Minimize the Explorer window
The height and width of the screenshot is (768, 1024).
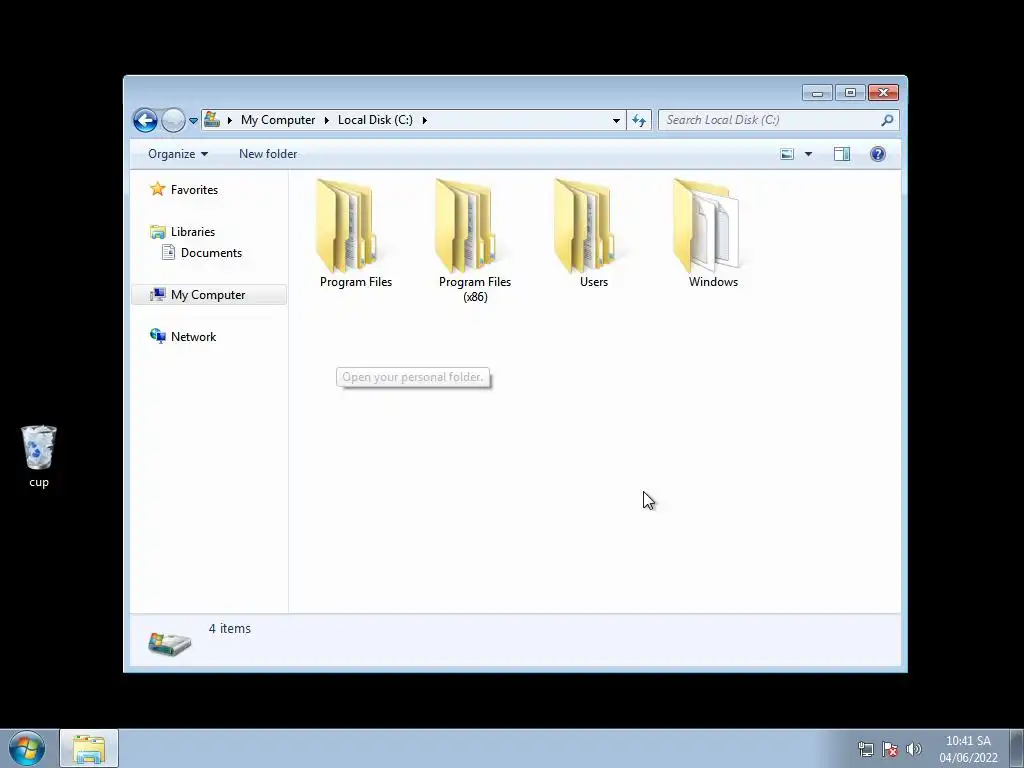point(817,93)
